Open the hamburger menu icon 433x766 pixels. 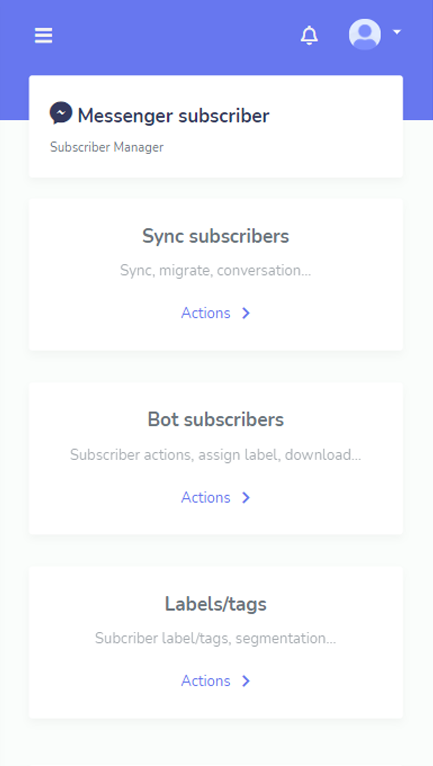43,36
